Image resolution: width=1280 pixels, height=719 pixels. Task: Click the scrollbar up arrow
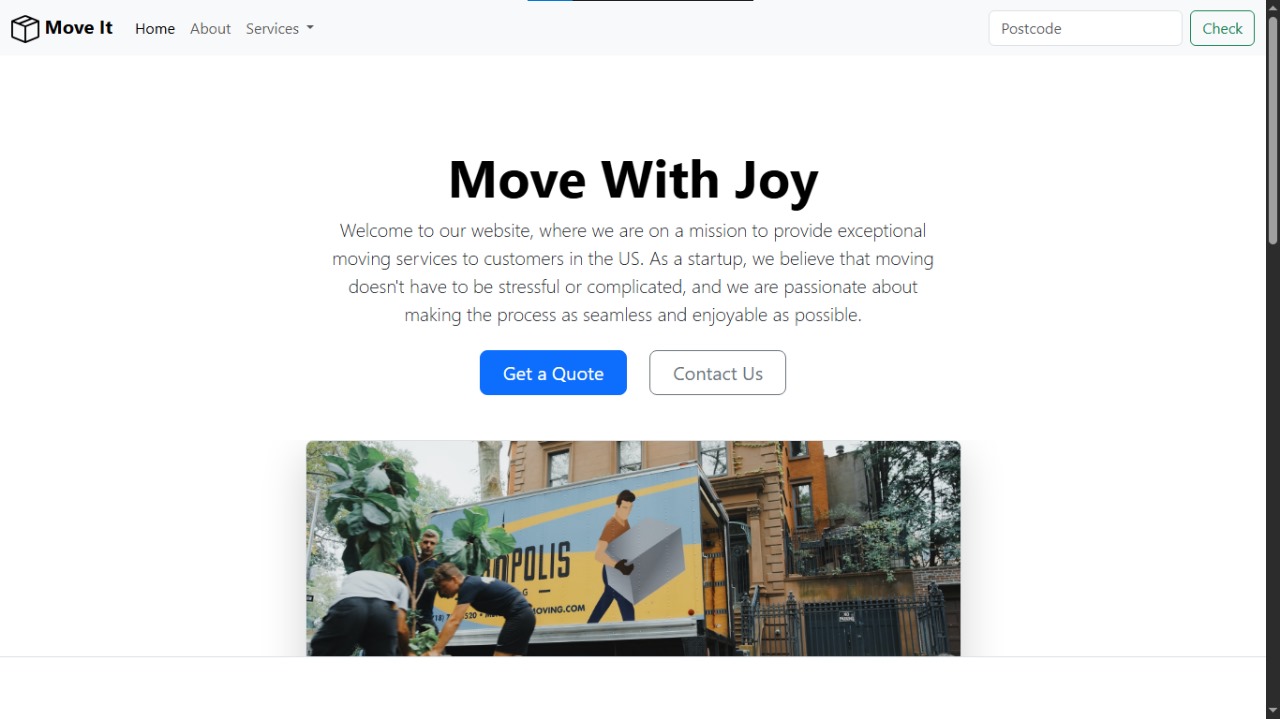[x=1273, y=7]
